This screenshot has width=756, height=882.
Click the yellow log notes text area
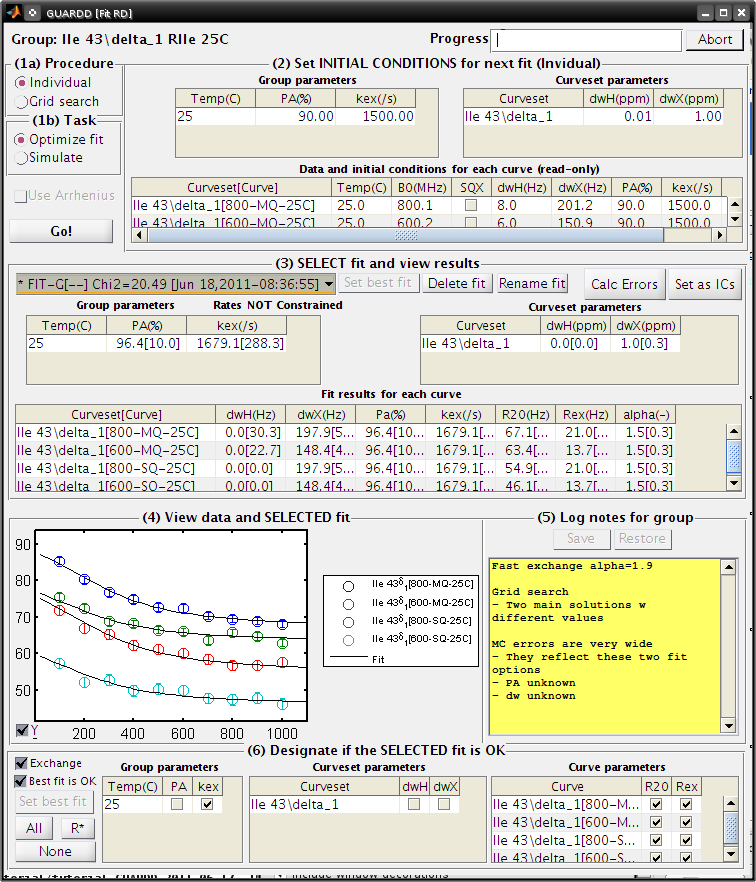[605, 646]
